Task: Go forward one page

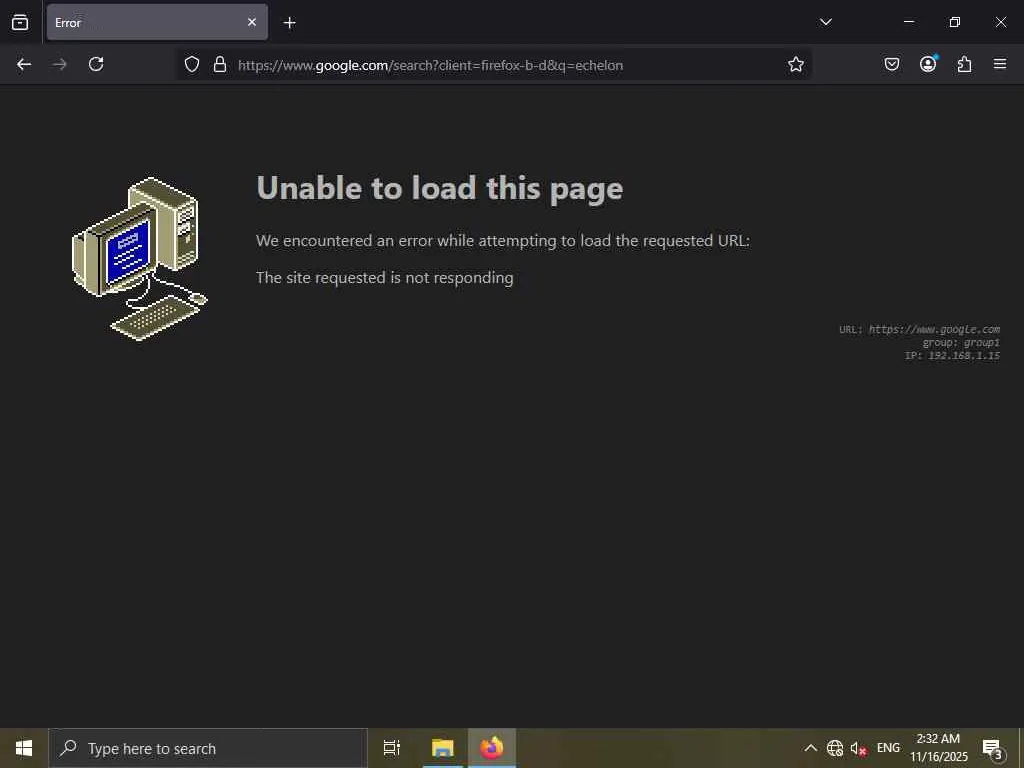Action: click(60, 64)
